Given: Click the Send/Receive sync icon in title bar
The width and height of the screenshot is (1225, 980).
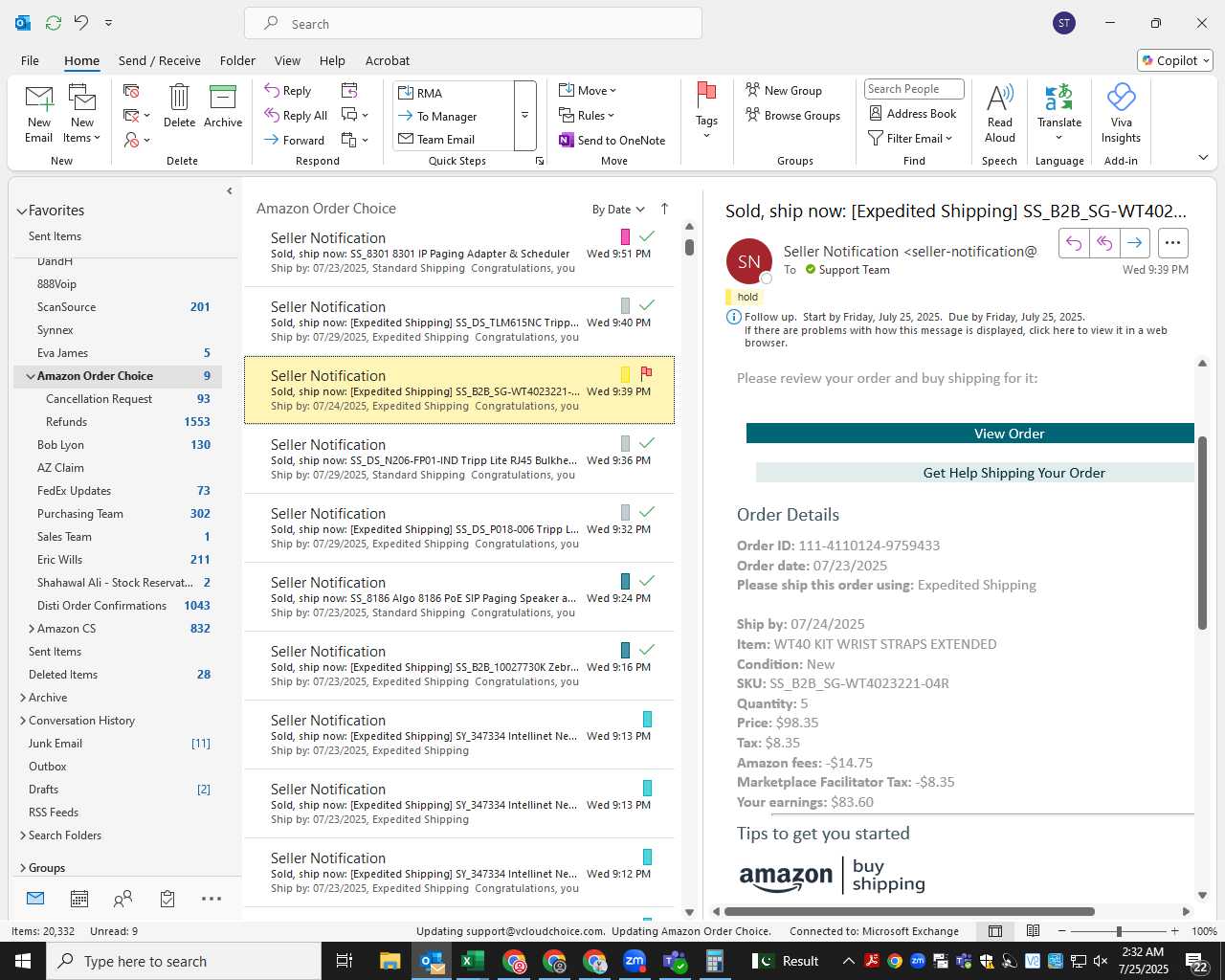Looking at the screenshot, I should (54, 22).
